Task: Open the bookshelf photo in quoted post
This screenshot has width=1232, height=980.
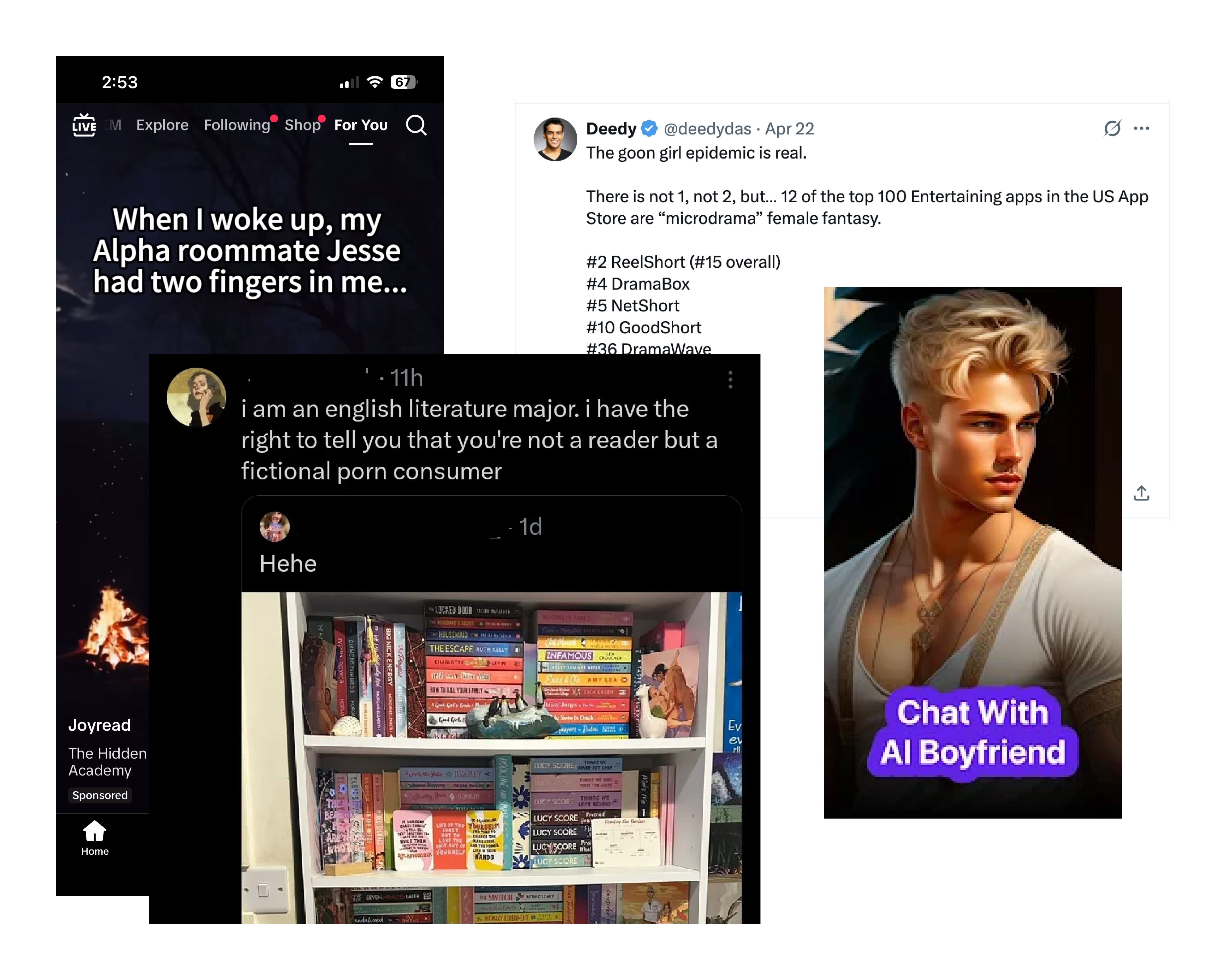Action: (491, 757)
